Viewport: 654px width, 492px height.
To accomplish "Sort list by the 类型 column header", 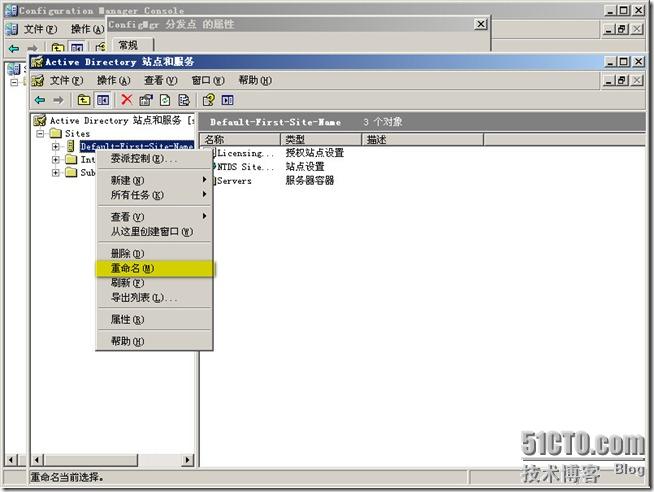I will click(x=321, y=139).
